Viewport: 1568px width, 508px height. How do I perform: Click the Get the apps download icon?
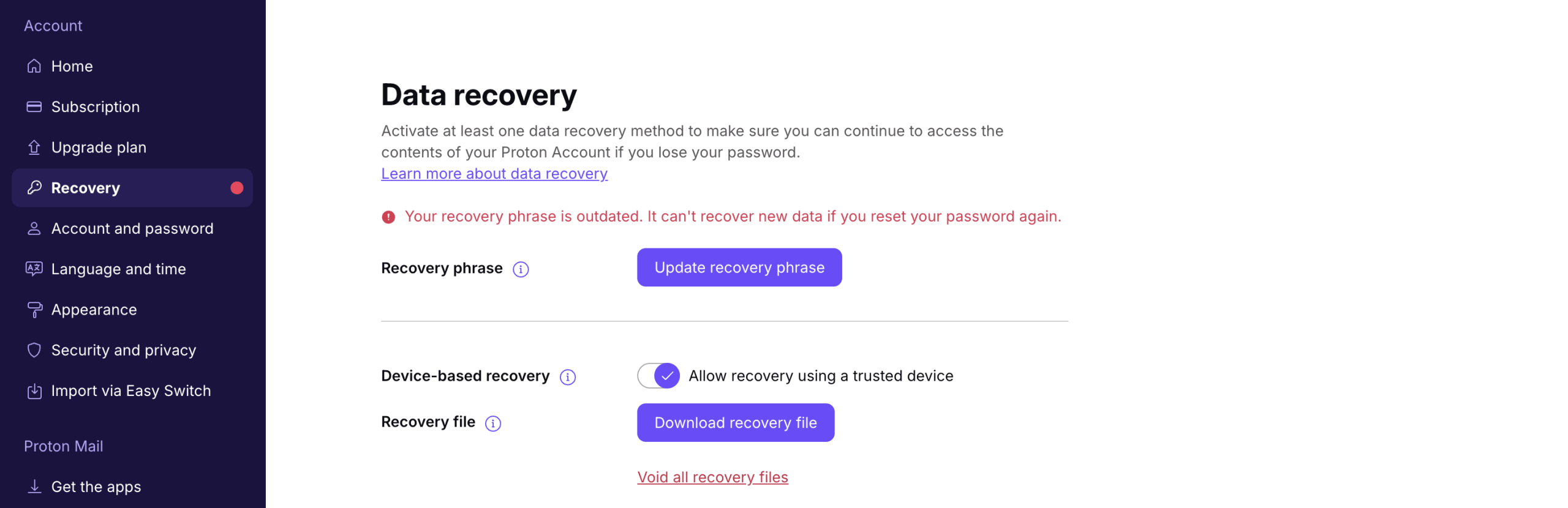34,487
